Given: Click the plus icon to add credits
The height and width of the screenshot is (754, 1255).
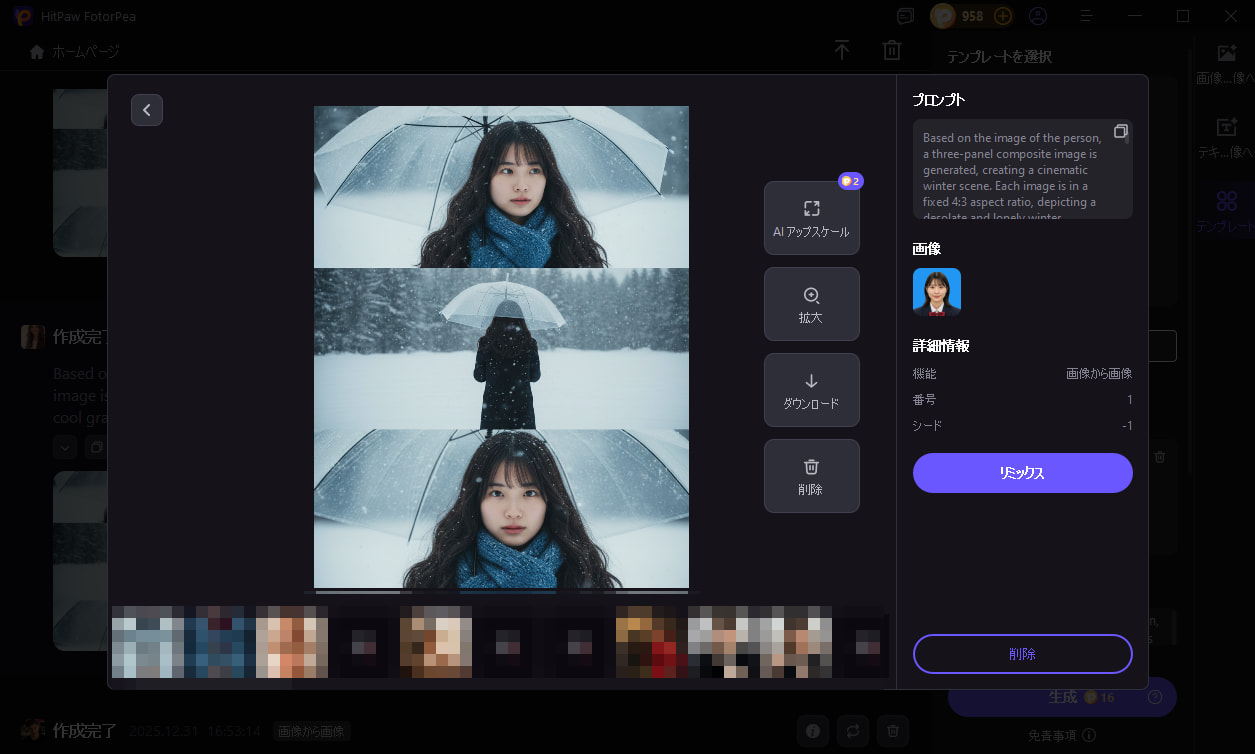Looking at the screenshot, I should (x=1003, y=16).
